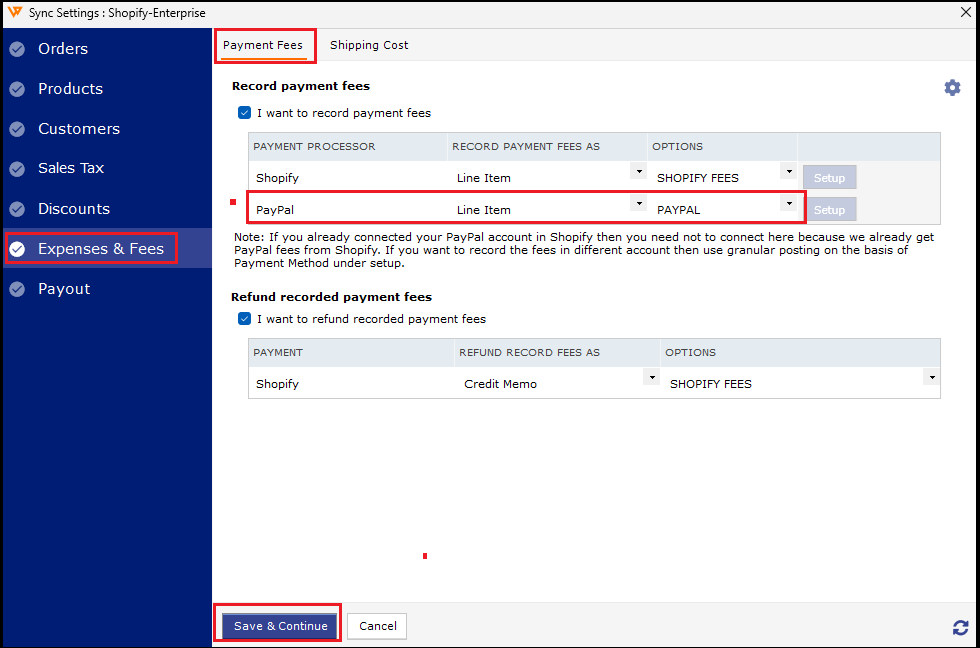Screen dimensions: 980x648
Task: Click the settings gear icon
Action: click(952, 88)
